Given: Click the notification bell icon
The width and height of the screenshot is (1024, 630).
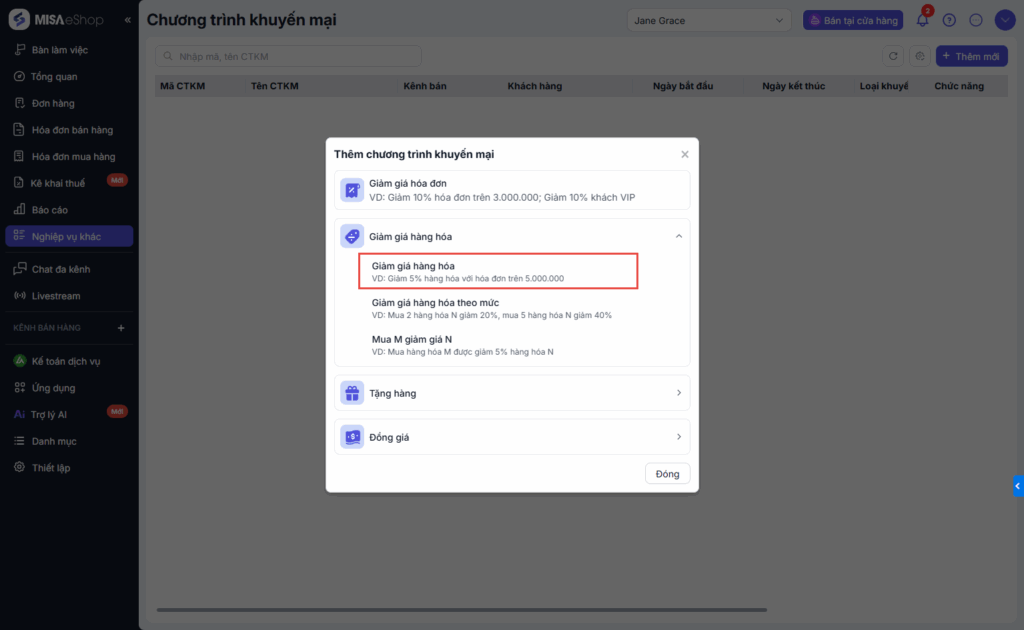Looking at the screenshot, I should click(x=922, y=21).
